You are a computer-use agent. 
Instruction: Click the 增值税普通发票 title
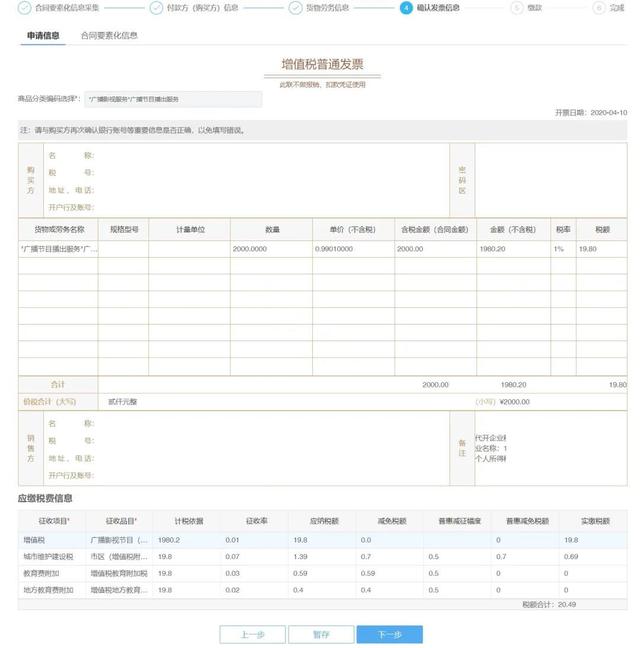(322, 64)
